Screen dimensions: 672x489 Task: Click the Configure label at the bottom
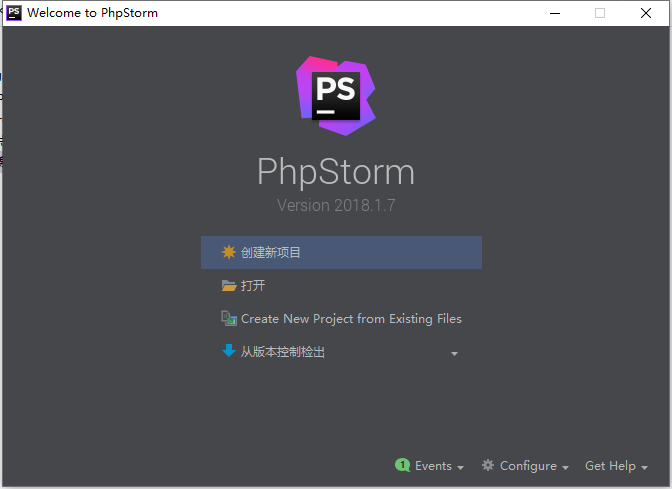pos(528,466)
